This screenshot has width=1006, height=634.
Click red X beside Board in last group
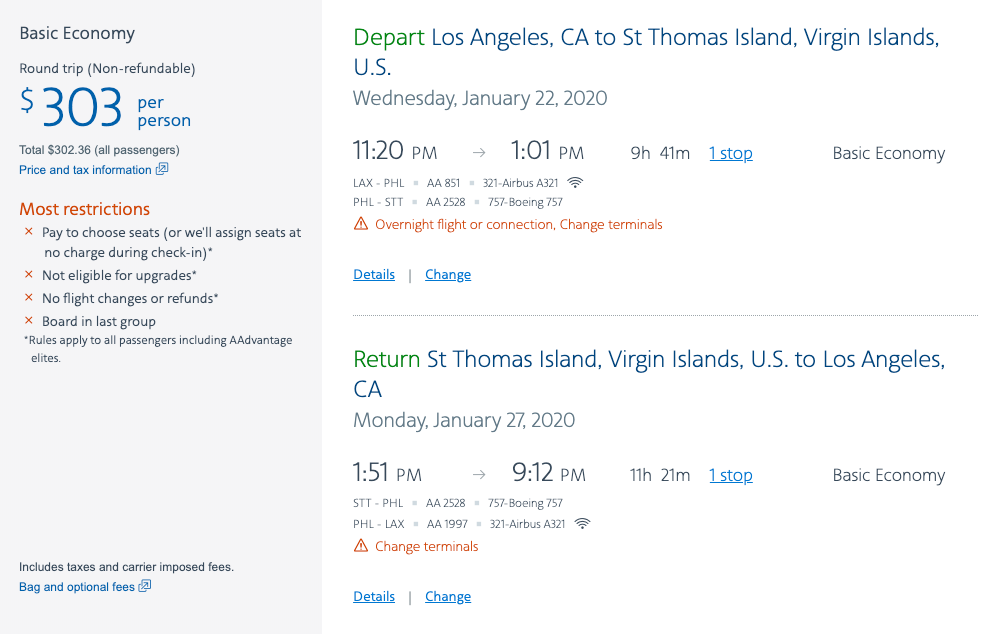click(29, 321)
